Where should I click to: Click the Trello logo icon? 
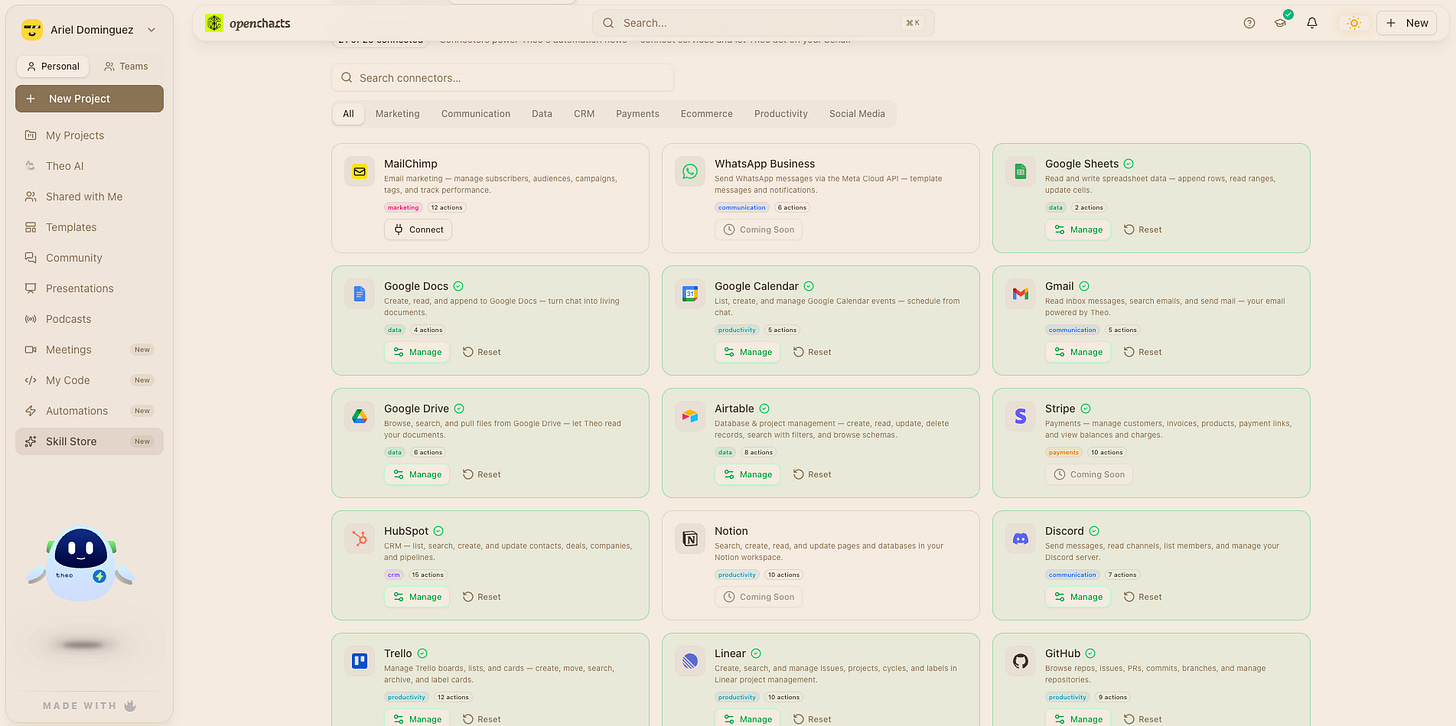click(x=360, y=662)
